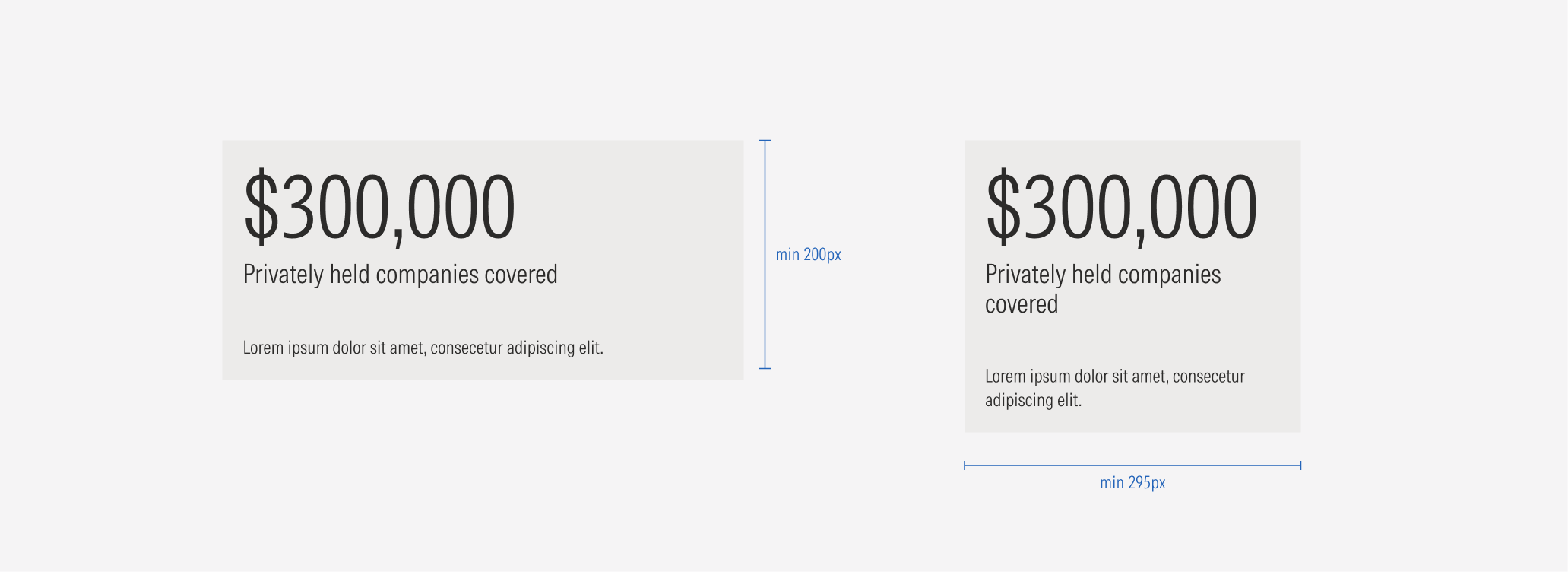Click the wrapped "adipiscing elit." line
This screenshot has width=1568, height=572.
tap(1033, 401)
